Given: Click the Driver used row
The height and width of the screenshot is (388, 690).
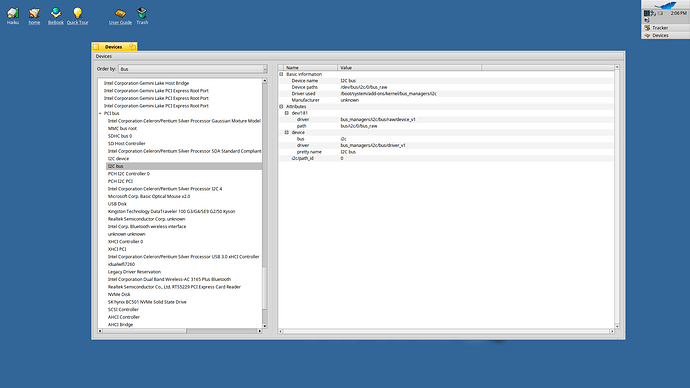Looking at the screenshot, I should click(x=446, y=94).
